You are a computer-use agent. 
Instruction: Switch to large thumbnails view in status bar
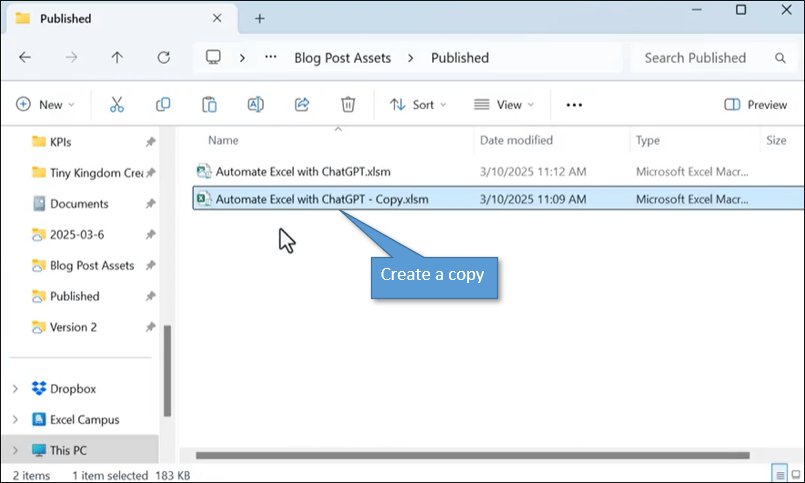[x=795, y=472]
